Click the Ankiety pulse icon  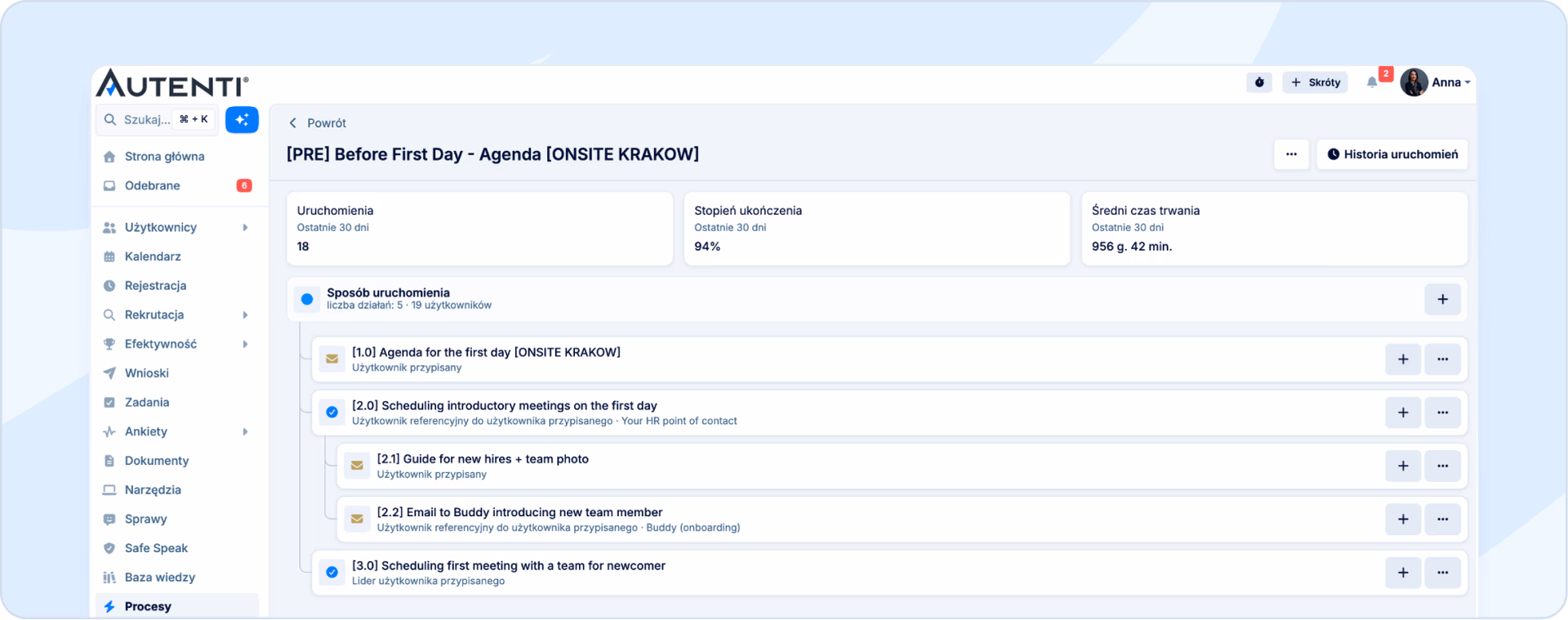coord(109,431)
